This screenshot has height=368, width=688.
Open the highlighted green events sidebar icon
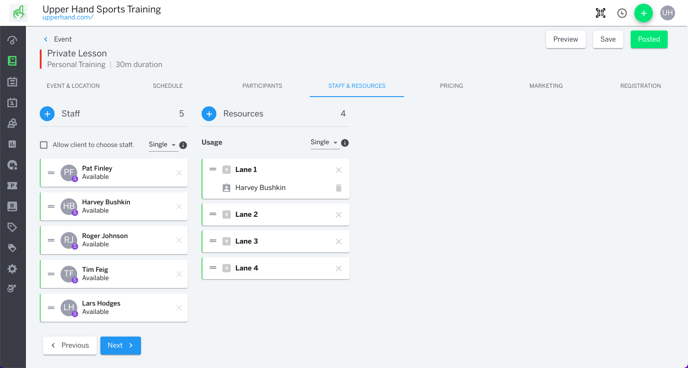click(12, 61)
